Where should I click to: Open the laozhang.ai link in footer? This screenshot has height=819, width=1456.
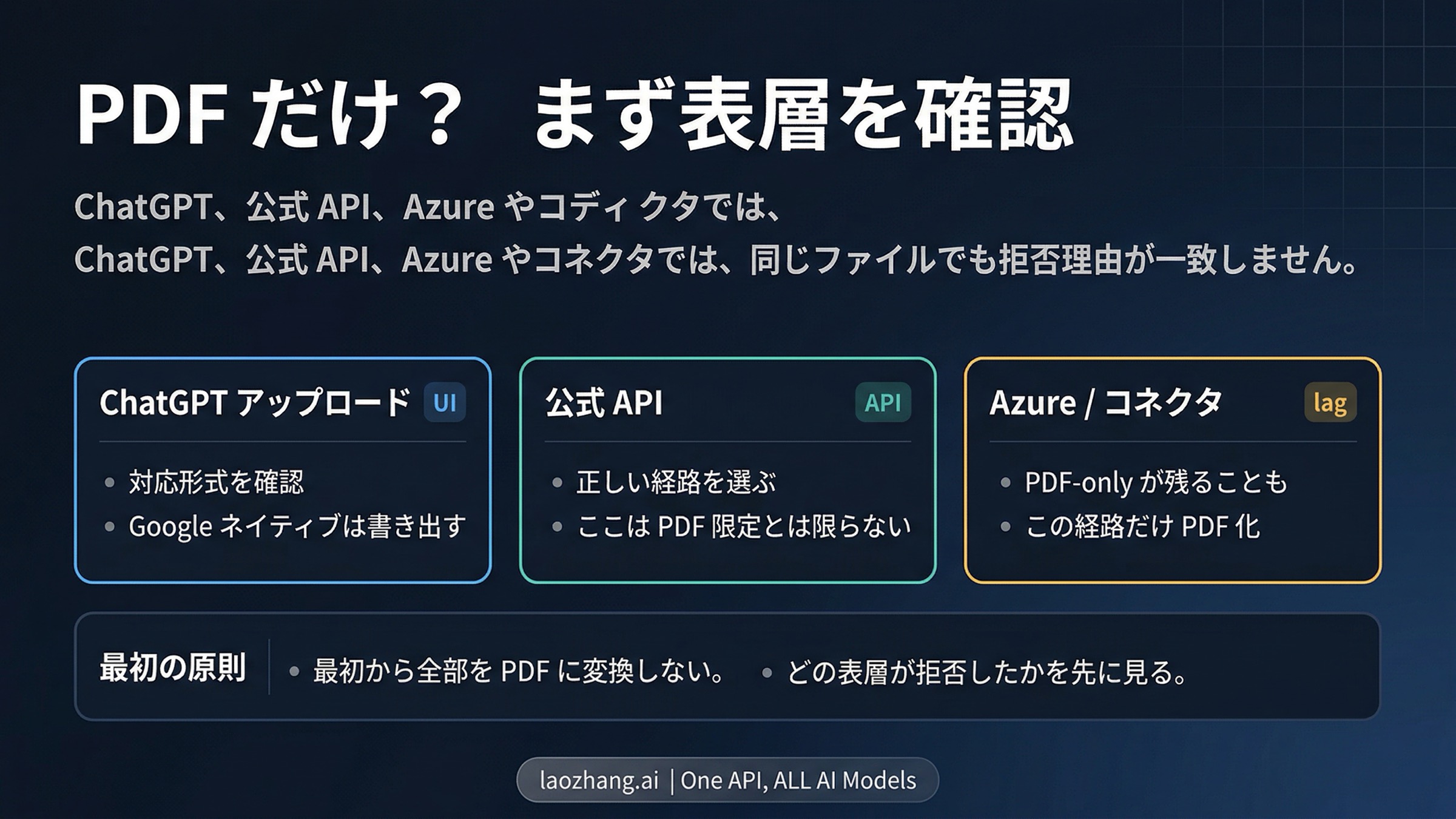pos(599,780)
